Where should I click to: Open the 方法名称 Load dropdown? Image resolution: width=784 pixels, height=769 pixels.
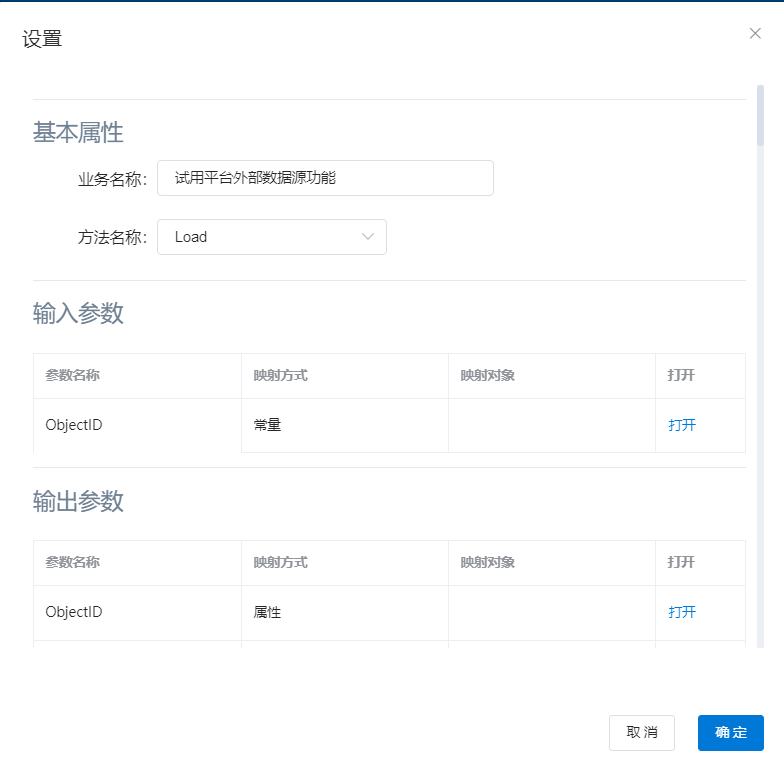pos(260,237)
